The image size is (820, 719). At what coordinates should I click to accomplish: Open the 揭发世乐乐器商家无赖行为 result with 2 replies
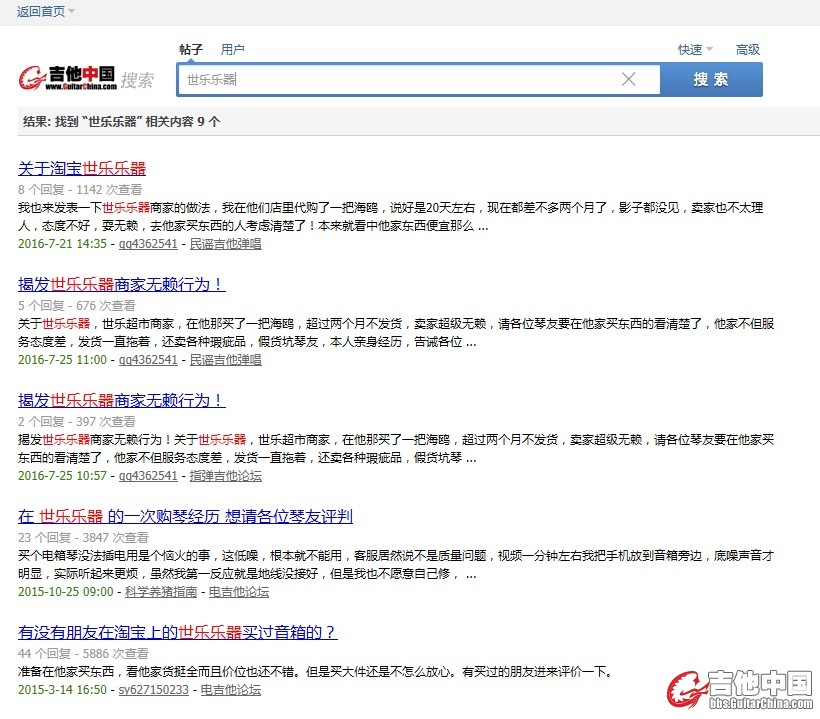[x=122, y=401]
